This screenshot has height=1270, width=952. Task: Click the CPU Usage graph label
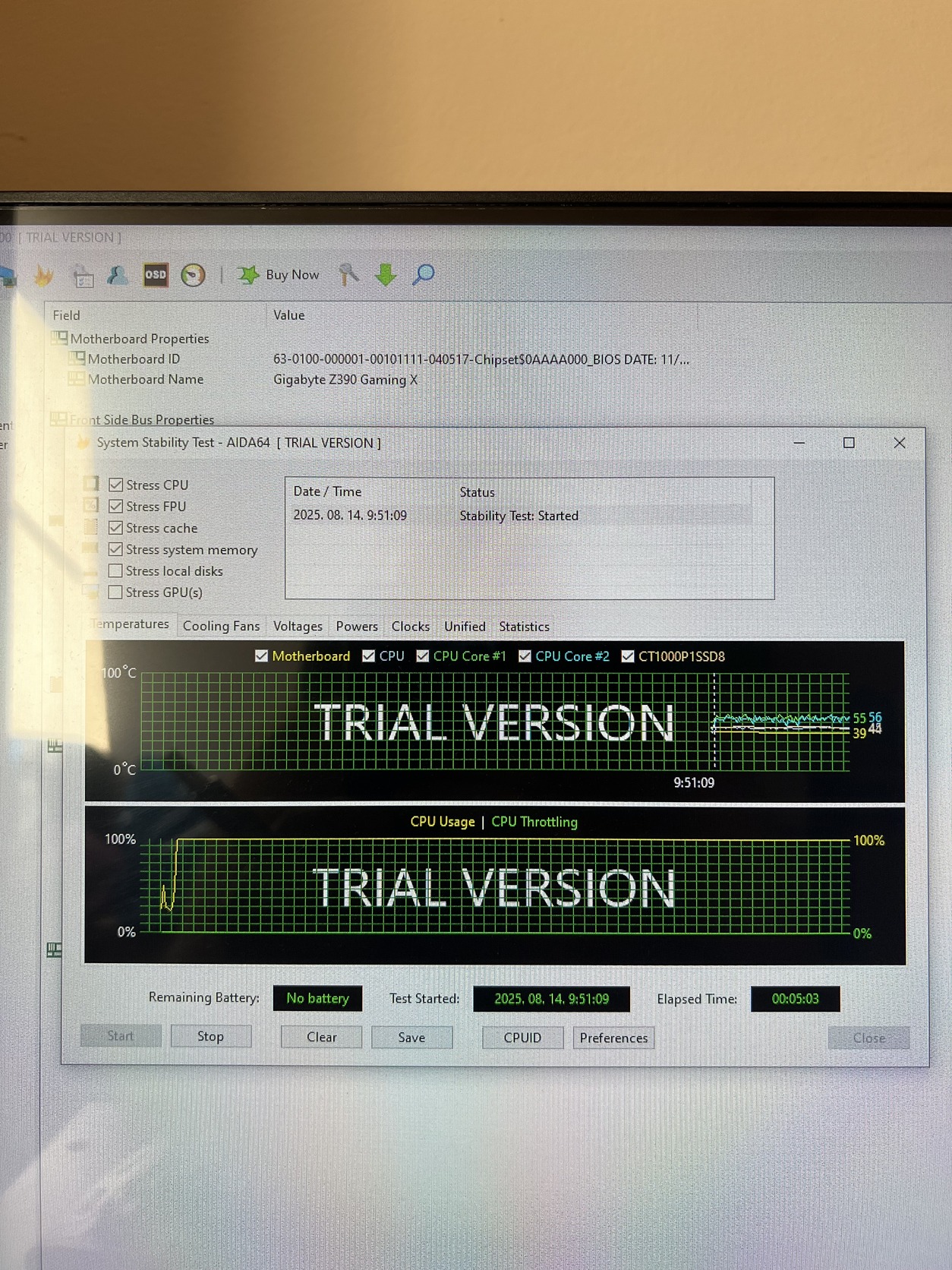443,821
